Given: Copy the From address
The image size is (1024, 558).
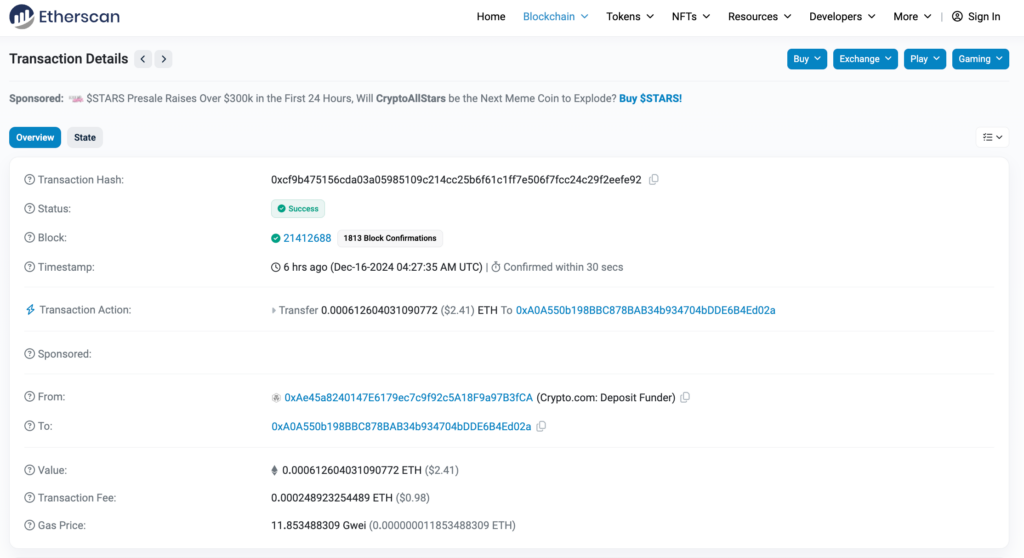Looking at the screenshot, I should point(685,397).
